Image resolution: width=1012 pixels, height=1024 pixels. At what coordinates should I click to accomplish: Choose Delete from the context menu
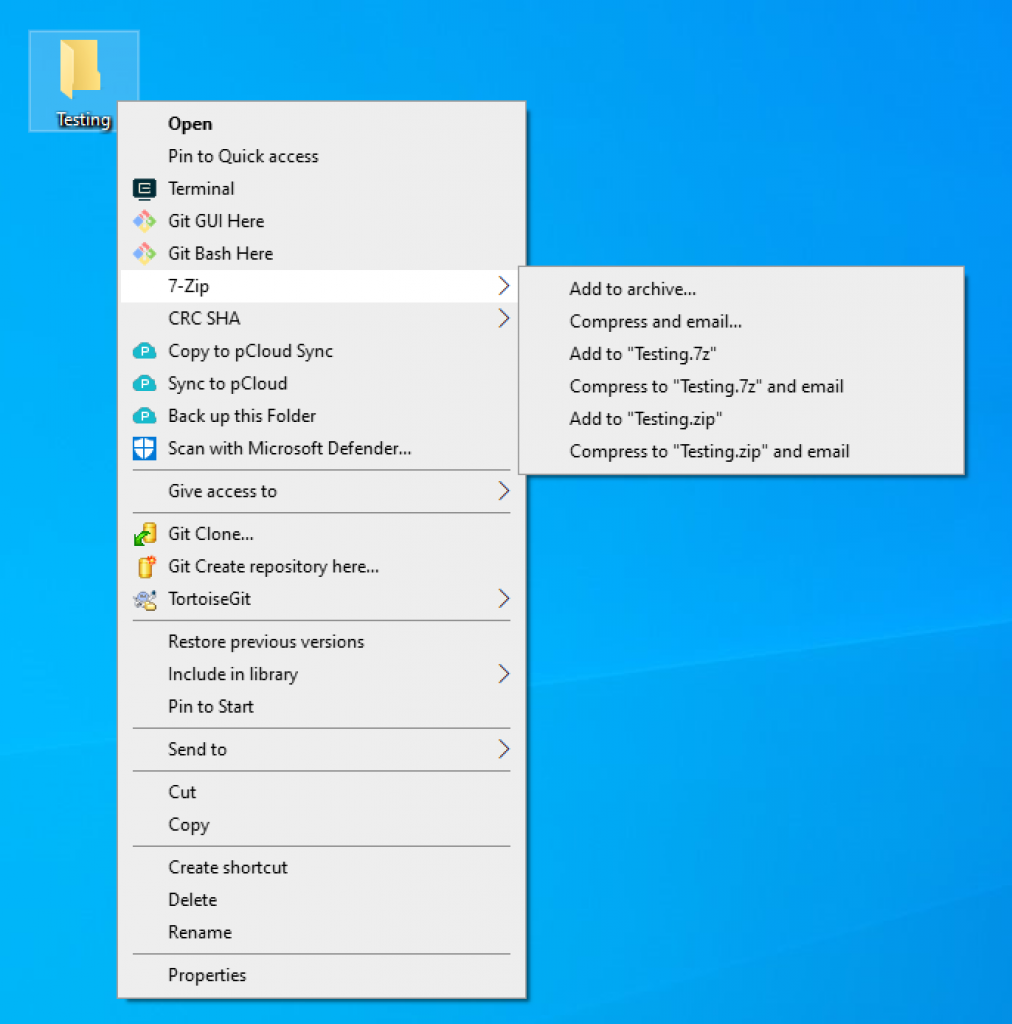pyautogui.click(x=322, y=900)
